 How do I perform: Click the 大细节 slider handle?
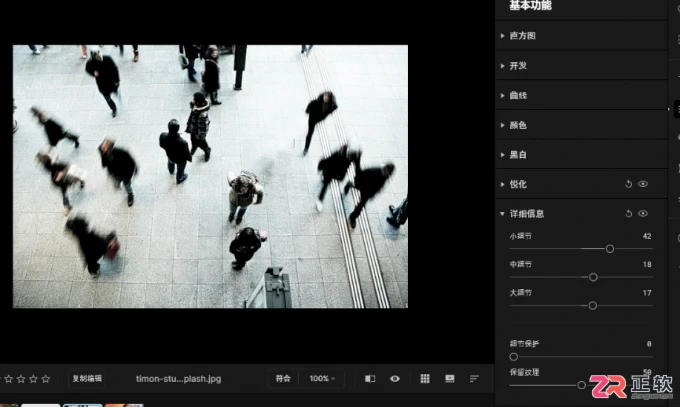tap(592, 306)
